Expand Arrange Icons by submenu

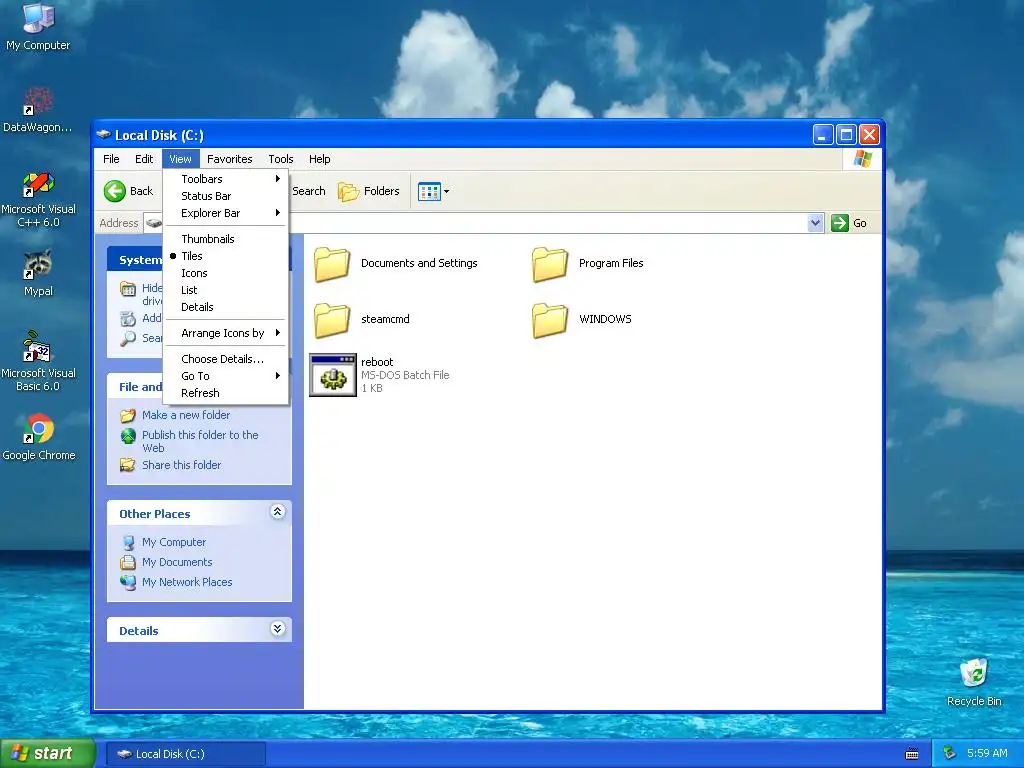pos(225,333)
